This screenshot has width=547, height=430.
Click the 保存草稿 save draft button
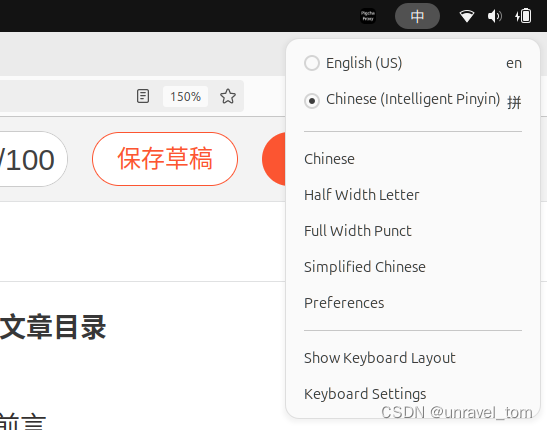click(165, 159)
